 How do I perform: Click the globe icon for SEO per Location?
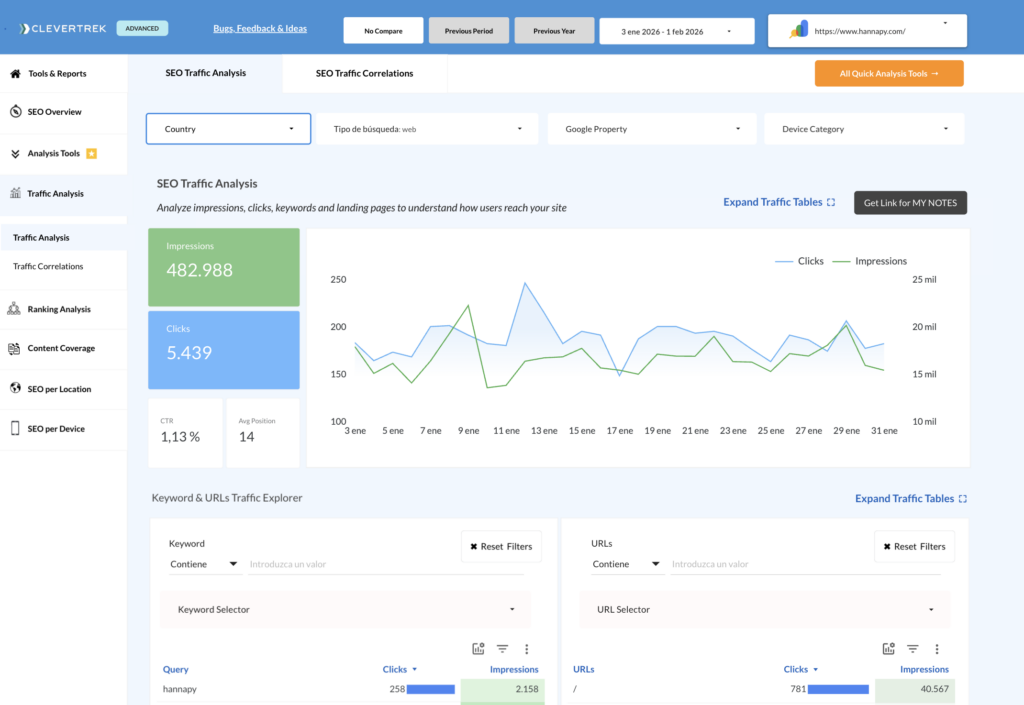click(15, 388)
